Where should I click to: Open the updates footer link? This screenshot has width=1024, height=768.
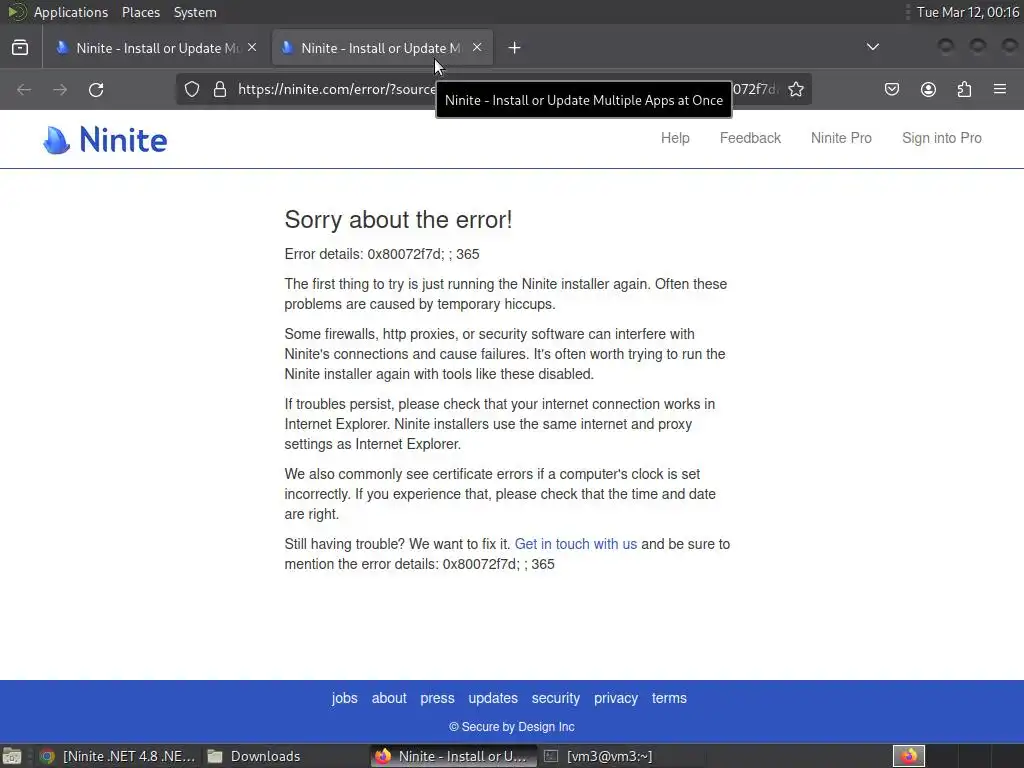[493, 698]
